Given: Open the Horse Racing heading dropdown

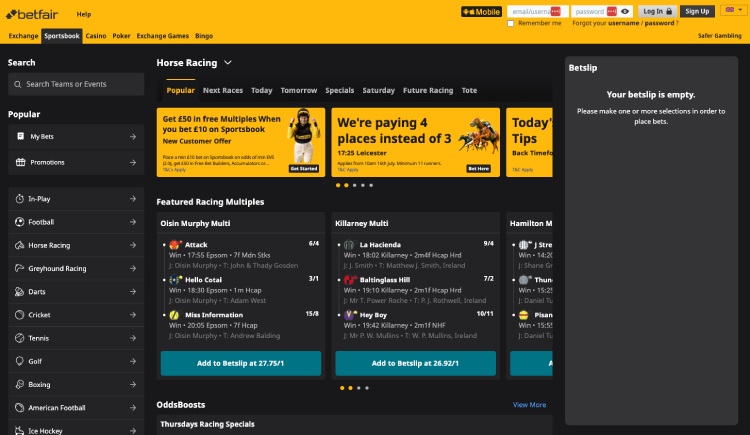Looking at the screenshot, I should click(228, 63).
